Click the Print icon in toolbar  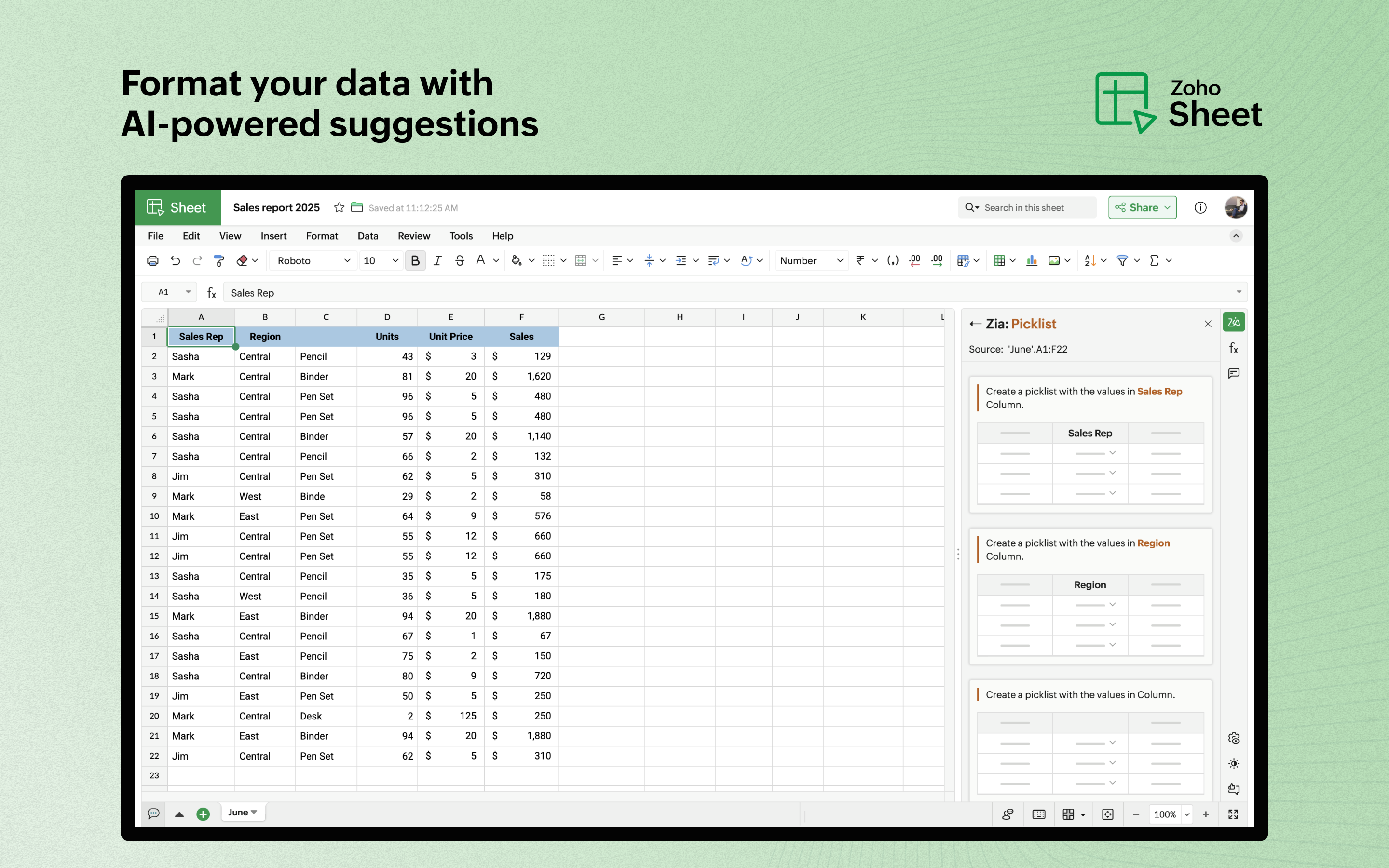[x=153, y=260]
